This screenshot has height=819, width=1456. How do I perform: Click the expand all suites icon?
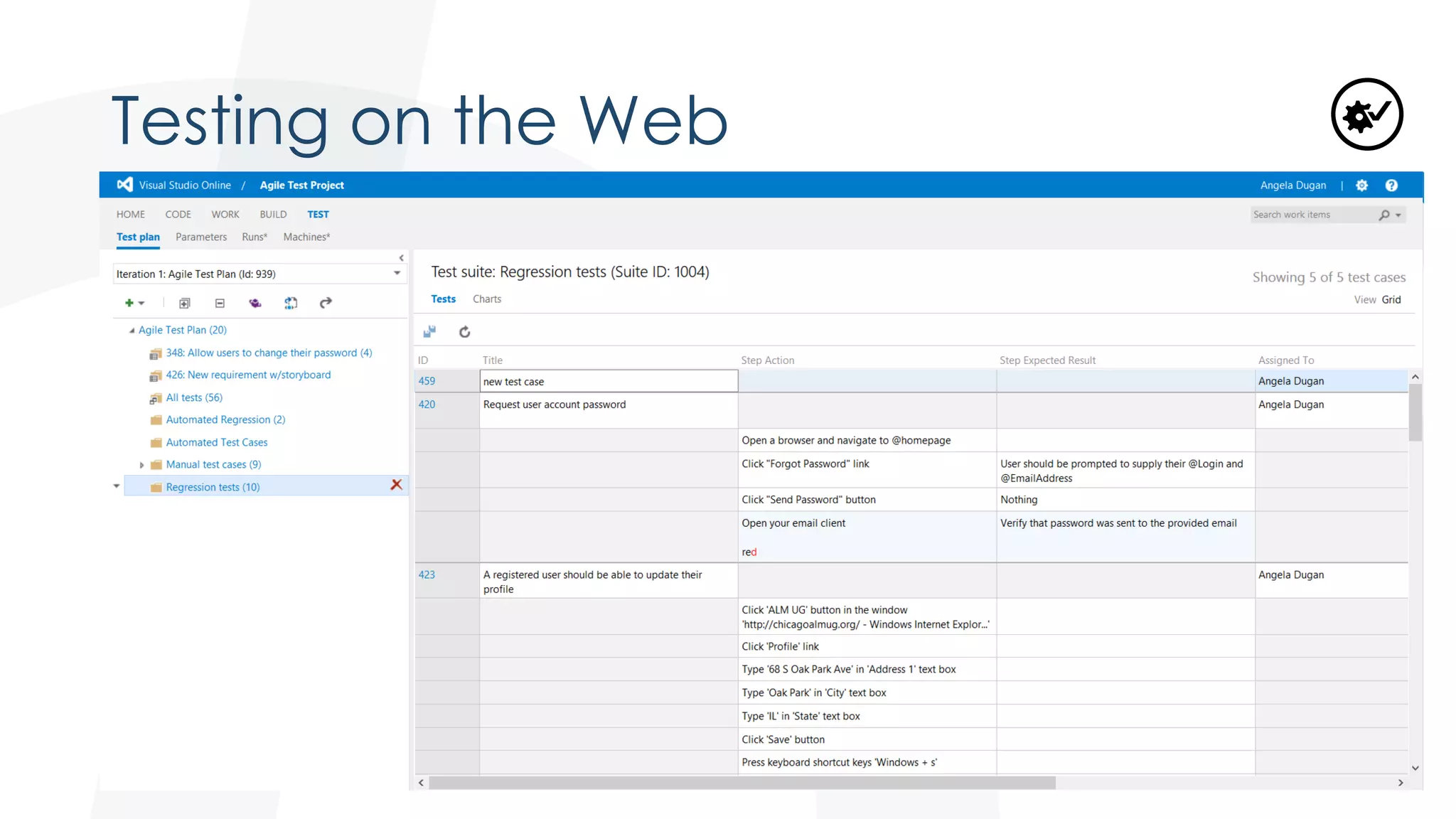184,303
